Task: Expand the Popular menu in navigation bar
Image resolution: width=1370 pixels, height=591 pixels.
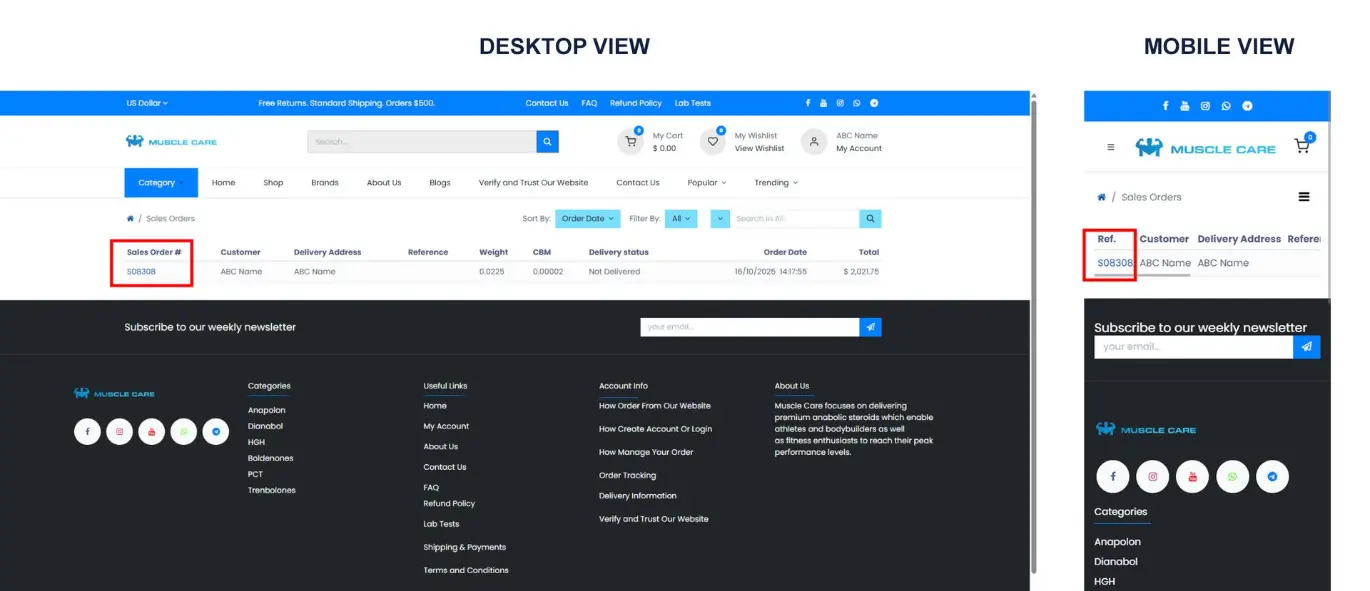Action: point(706,183)
